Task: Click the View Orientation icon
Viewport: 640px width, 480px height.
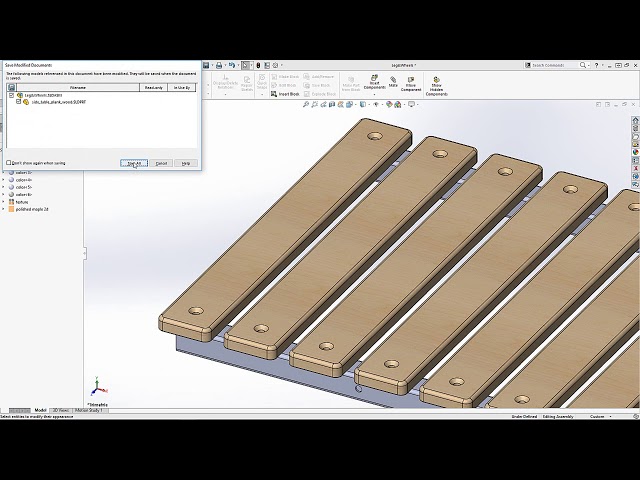Action: pyautogui.click(x=349, y=104)
